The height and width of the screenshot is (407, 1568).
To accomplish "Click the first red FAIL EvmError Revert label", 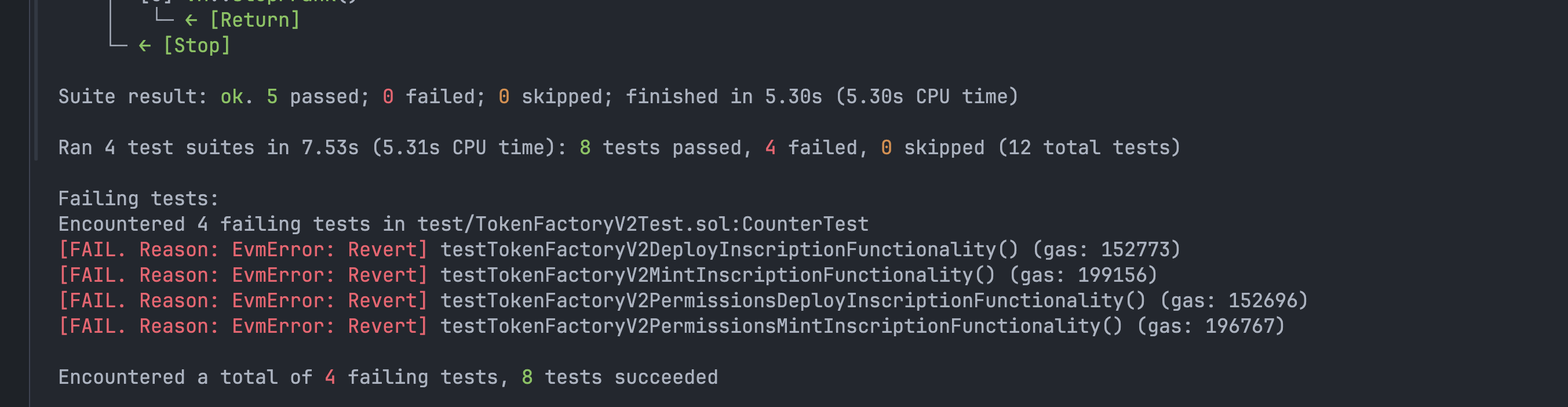I will (x=243, y=250).
